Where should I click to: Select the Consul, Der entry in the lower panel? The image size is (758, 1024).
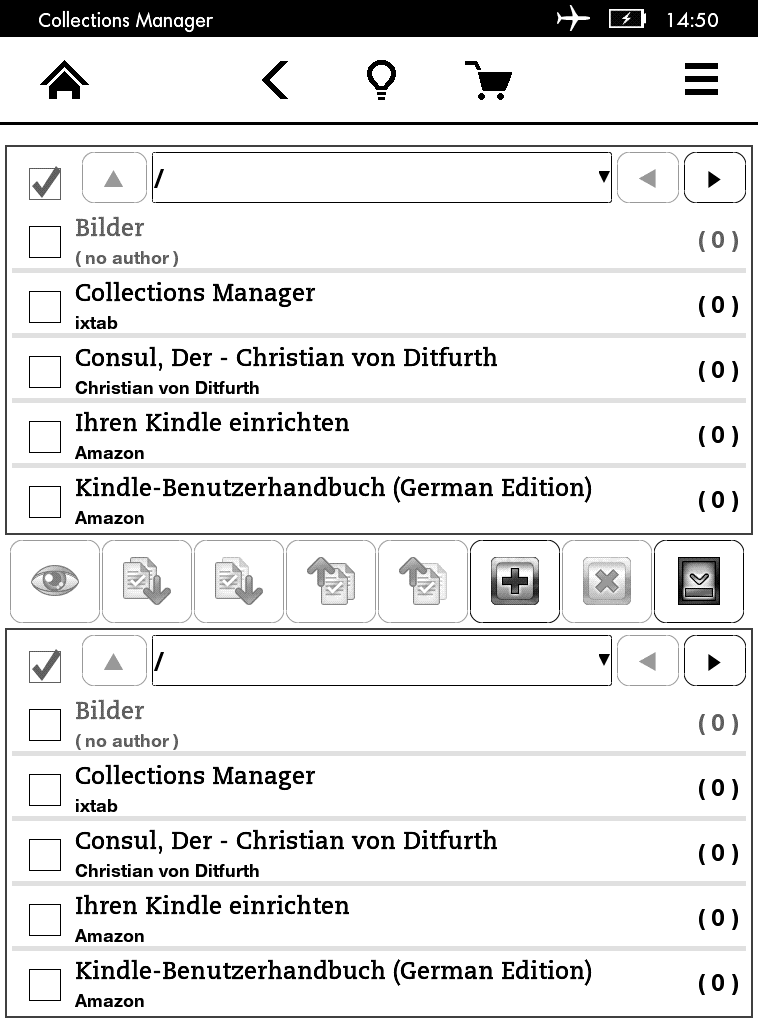click(x=45, y=854)
